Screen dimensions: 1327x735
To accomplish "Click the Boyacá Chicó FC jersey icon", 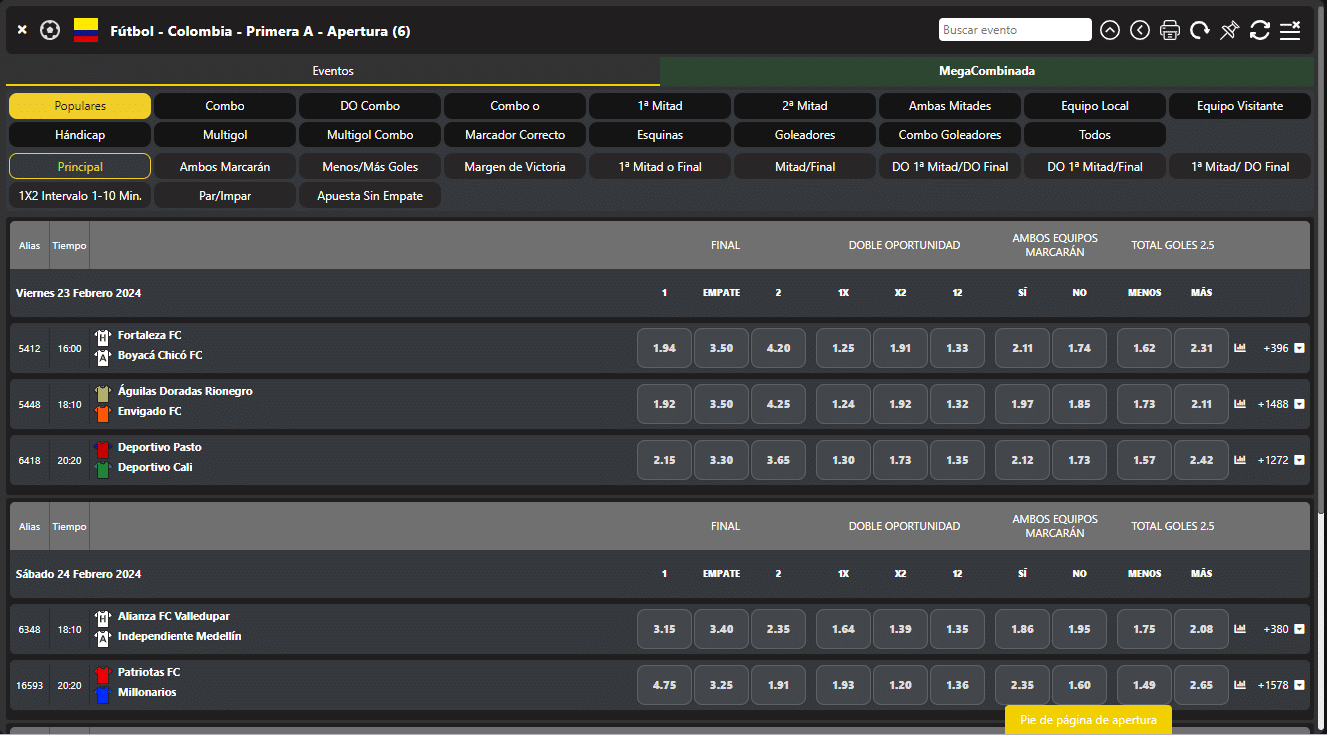I will (x=102, y=357).
